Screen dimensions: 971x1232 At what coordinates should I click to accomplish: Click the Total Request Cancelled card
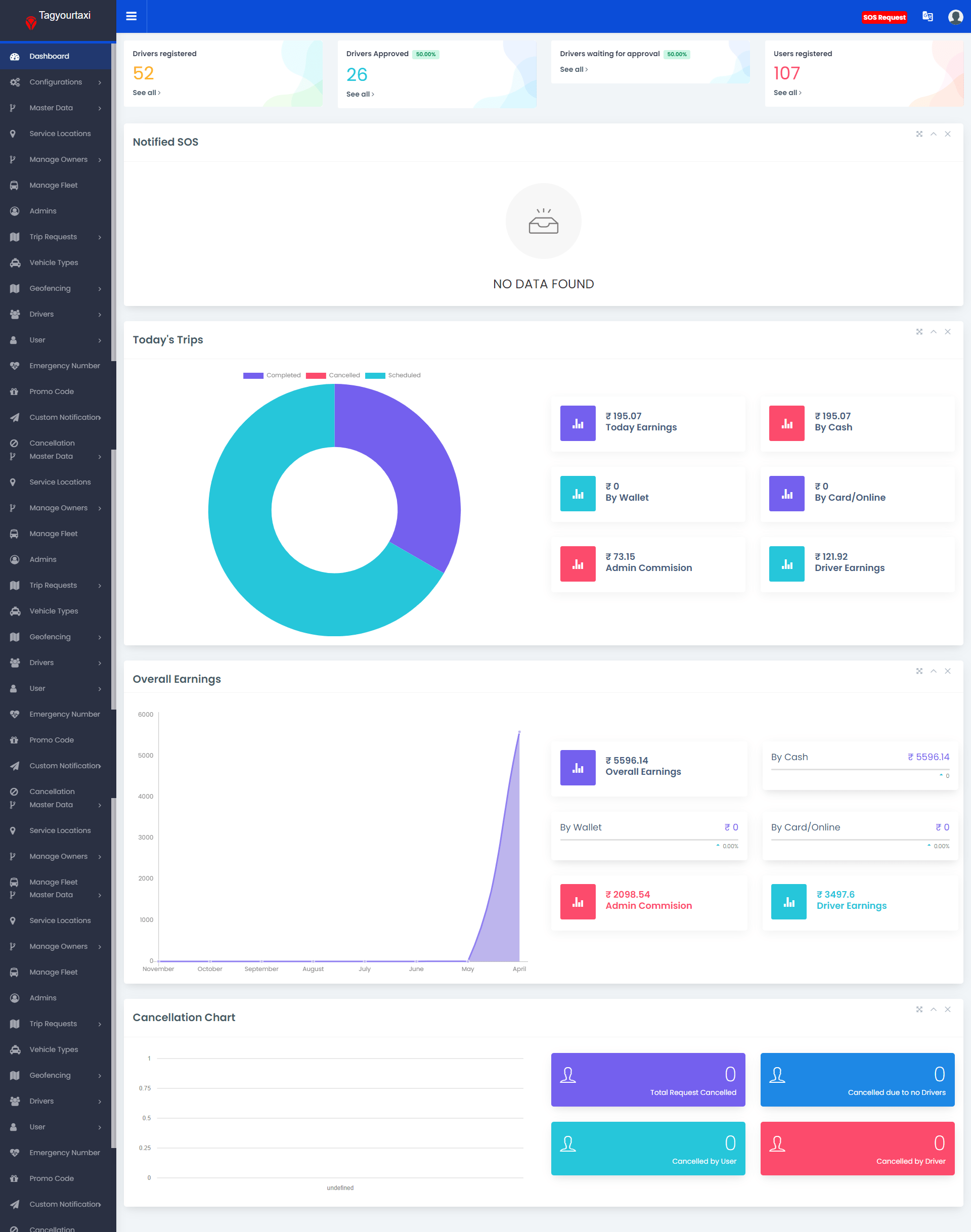click(x=648, y=1080)
